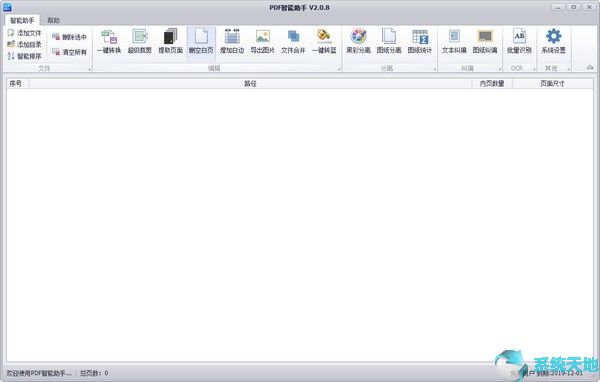
Task: Expand the 纠偏 group dialog launcher
Action: [x=500, y=69]
